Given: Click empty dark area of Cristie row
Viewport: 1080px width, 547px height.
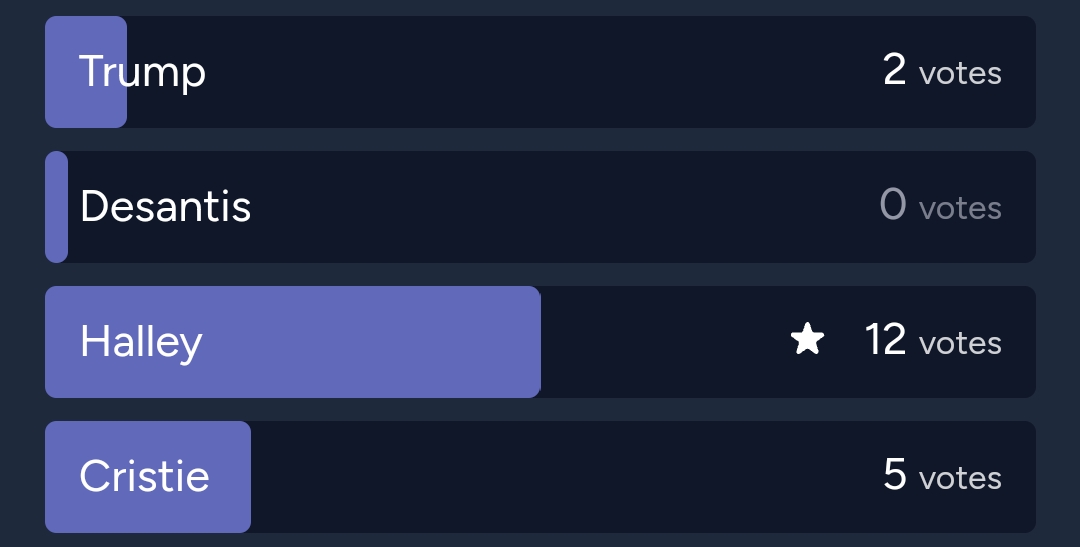Looking at the screenshot, I should click(565, 477).
